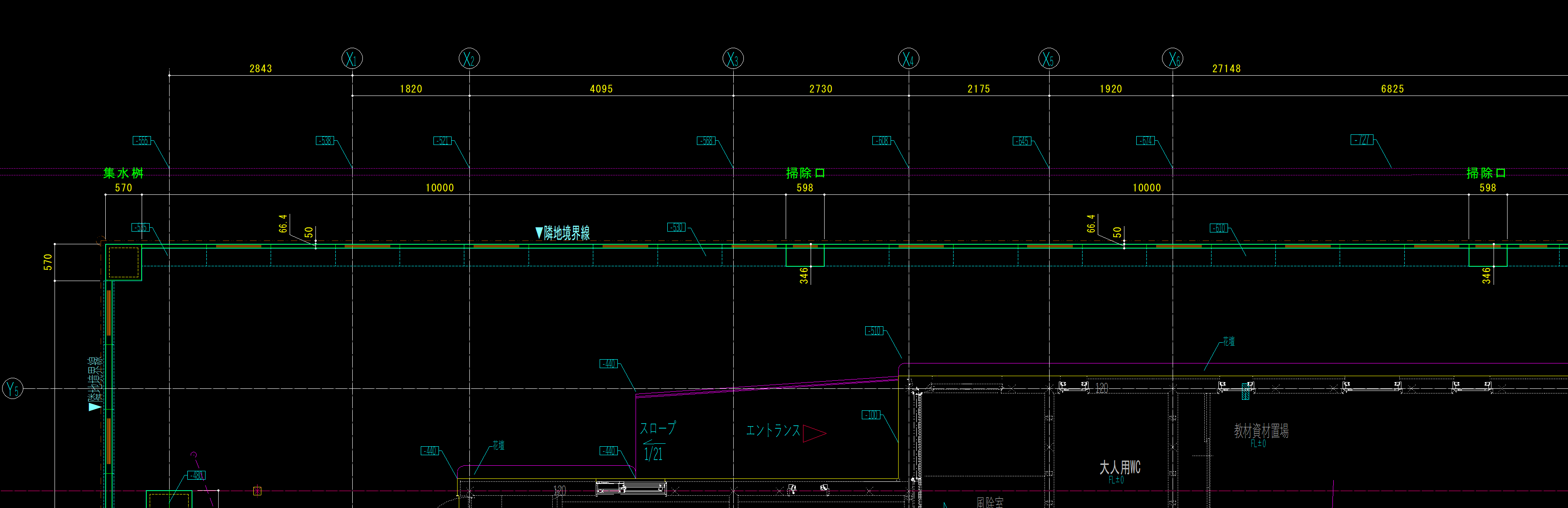Click the 4095 dimension value
The width and height of the screenshot is (1568, 508).
click(601, 89)
